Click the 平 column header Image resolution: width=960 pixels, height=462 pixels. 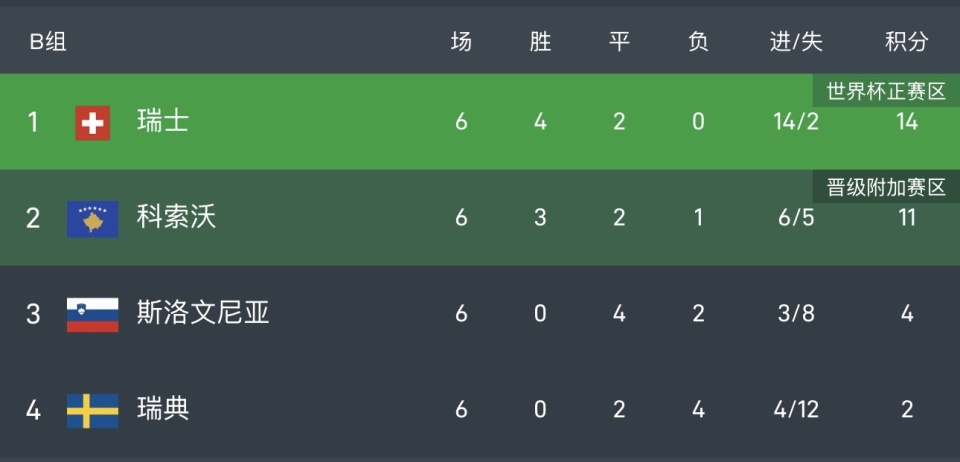[619, 42]
